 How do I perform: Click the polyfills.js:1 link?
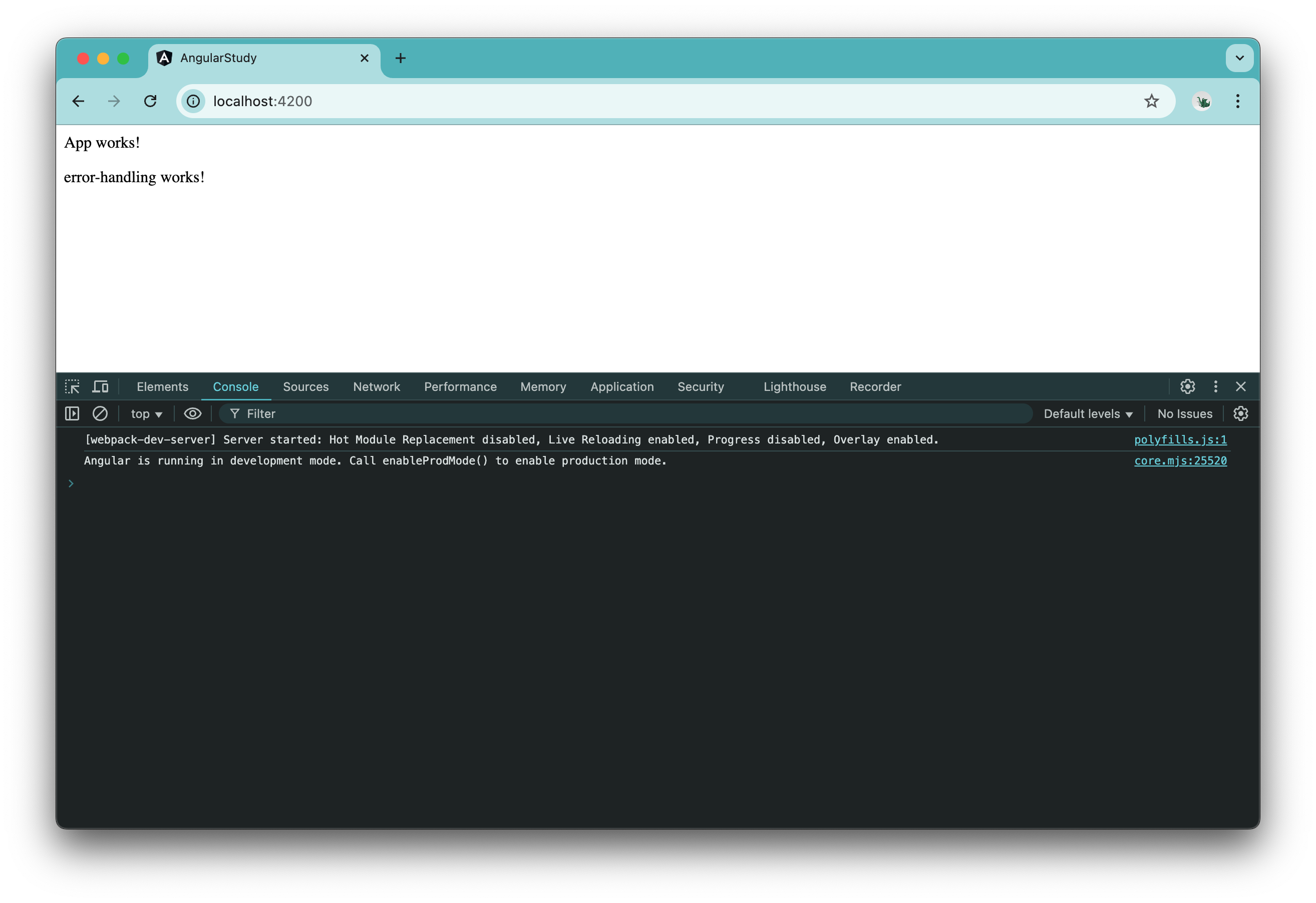[x=1180, y=439]
